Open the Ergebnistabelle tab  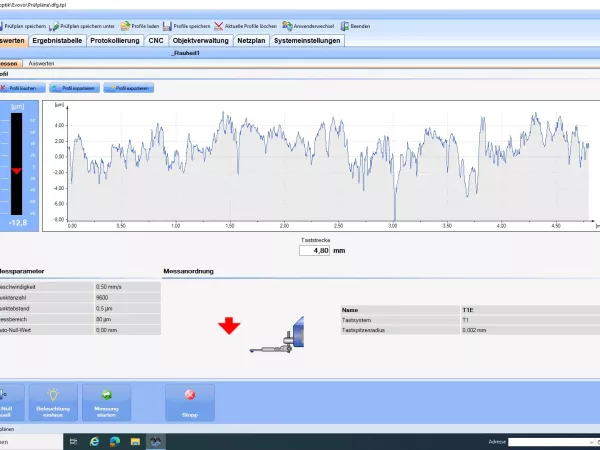click(57, 41)
